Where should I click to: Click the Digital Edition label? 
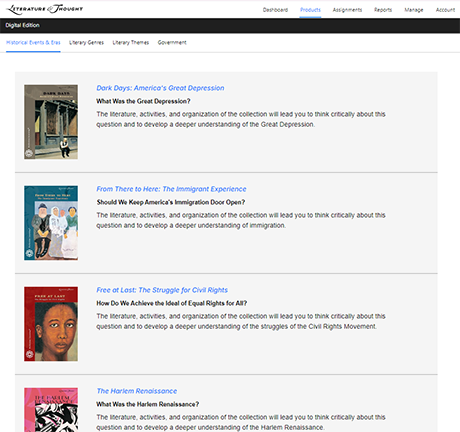pos(22,25)
